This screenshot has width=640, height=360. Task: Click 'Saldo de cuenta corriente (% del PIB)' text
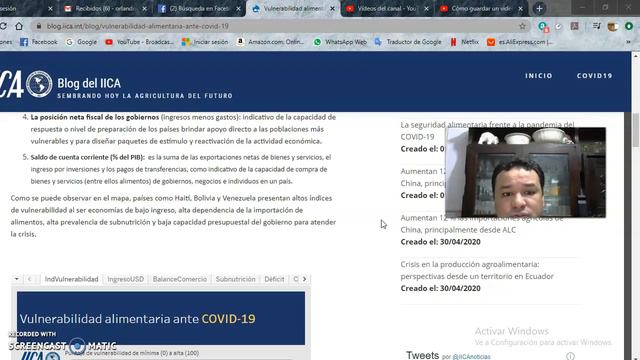tap(87, 157)
